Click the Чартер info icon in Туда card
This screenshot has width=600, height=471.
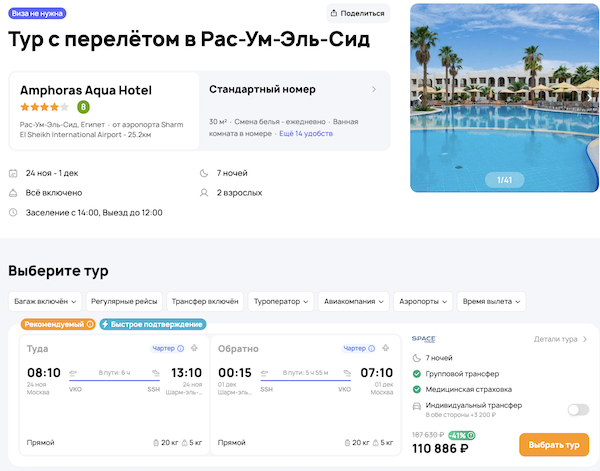(x=180, y=348)
